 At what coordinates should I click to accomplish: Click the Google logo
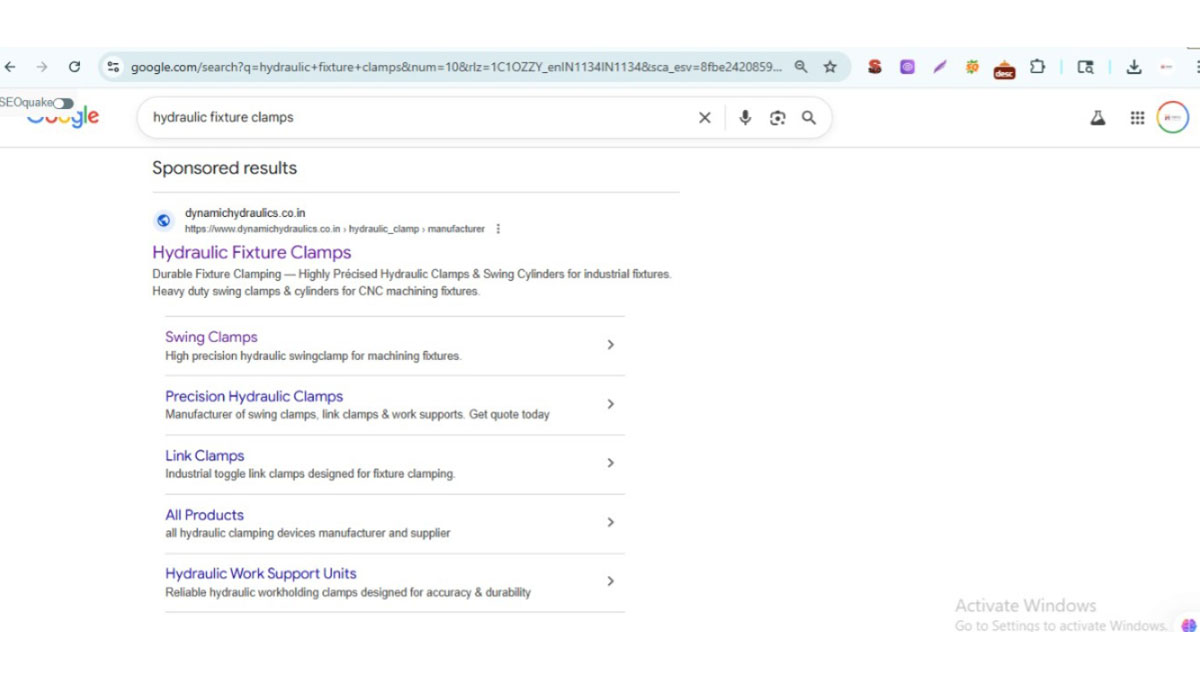pos(62,117)
